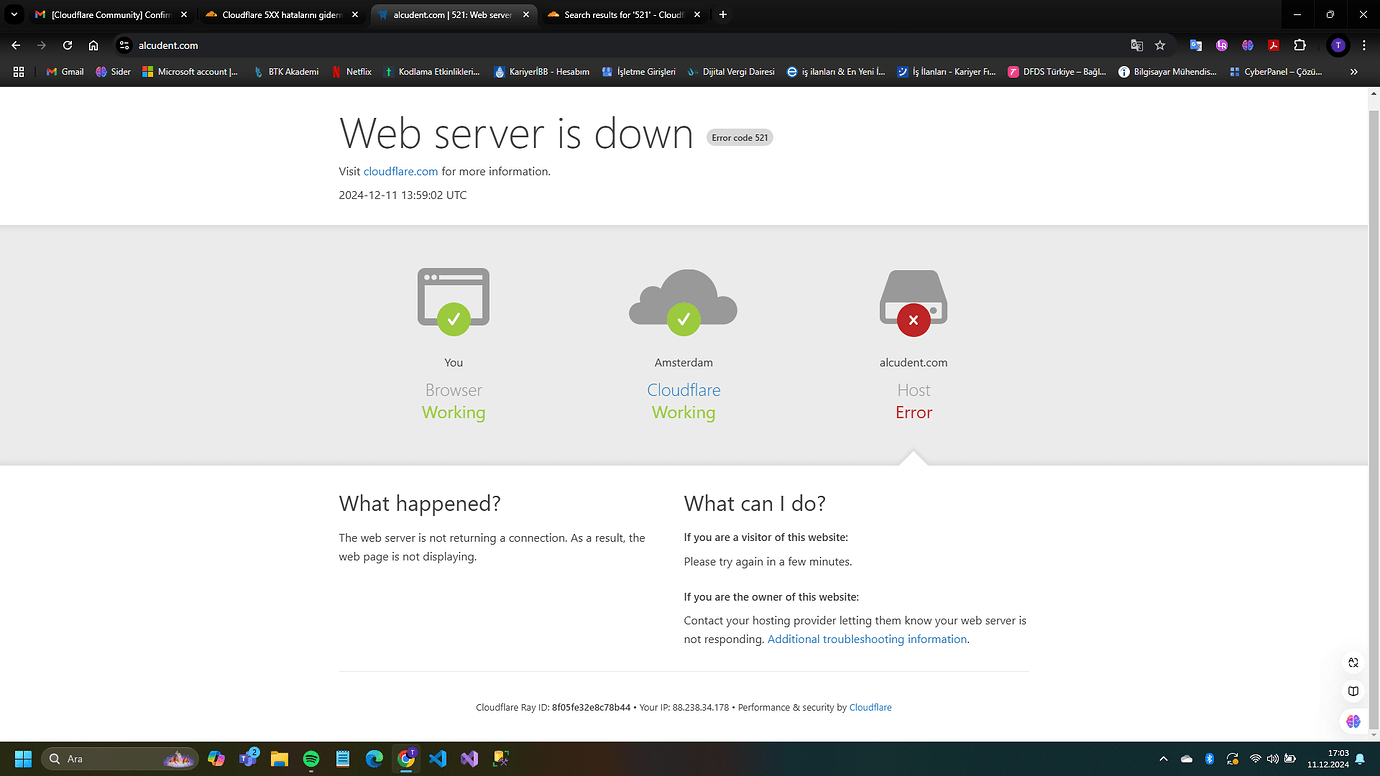Open the OneDrive cloud tray icon
Viewport: 1380px width, 776px height.
[1187, 759]
